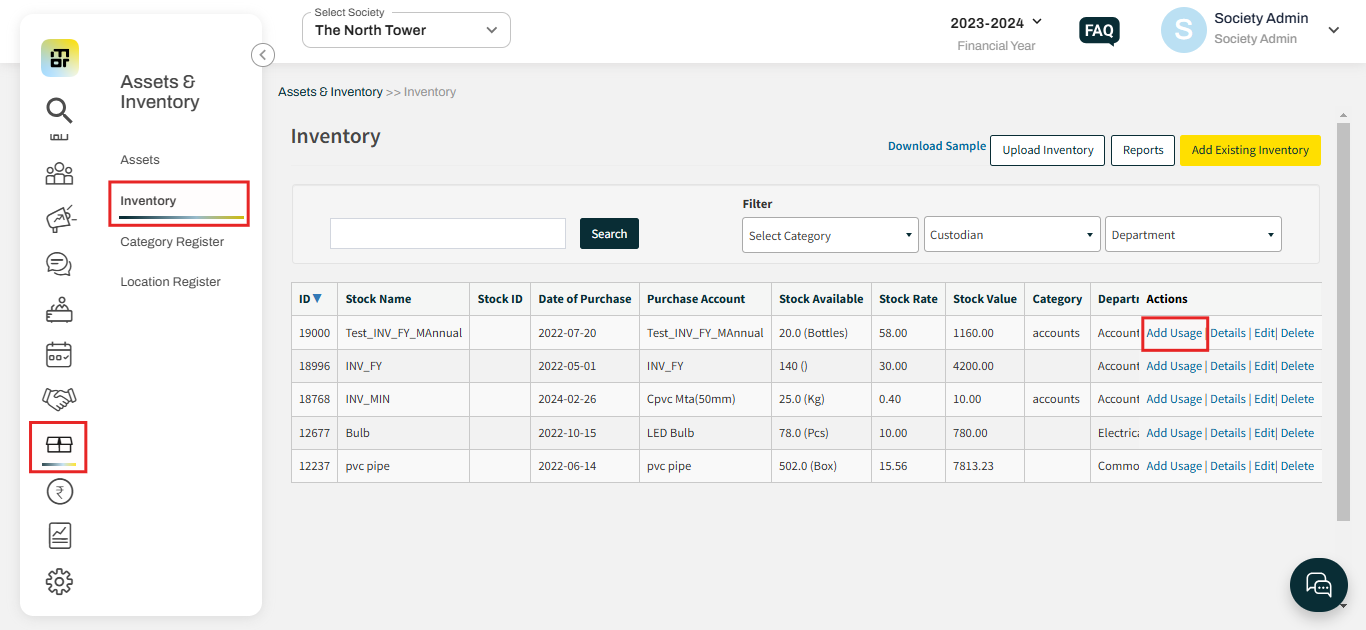Open the calendar bookings icon
1366x630 pixels.
(x=59, y=354)
